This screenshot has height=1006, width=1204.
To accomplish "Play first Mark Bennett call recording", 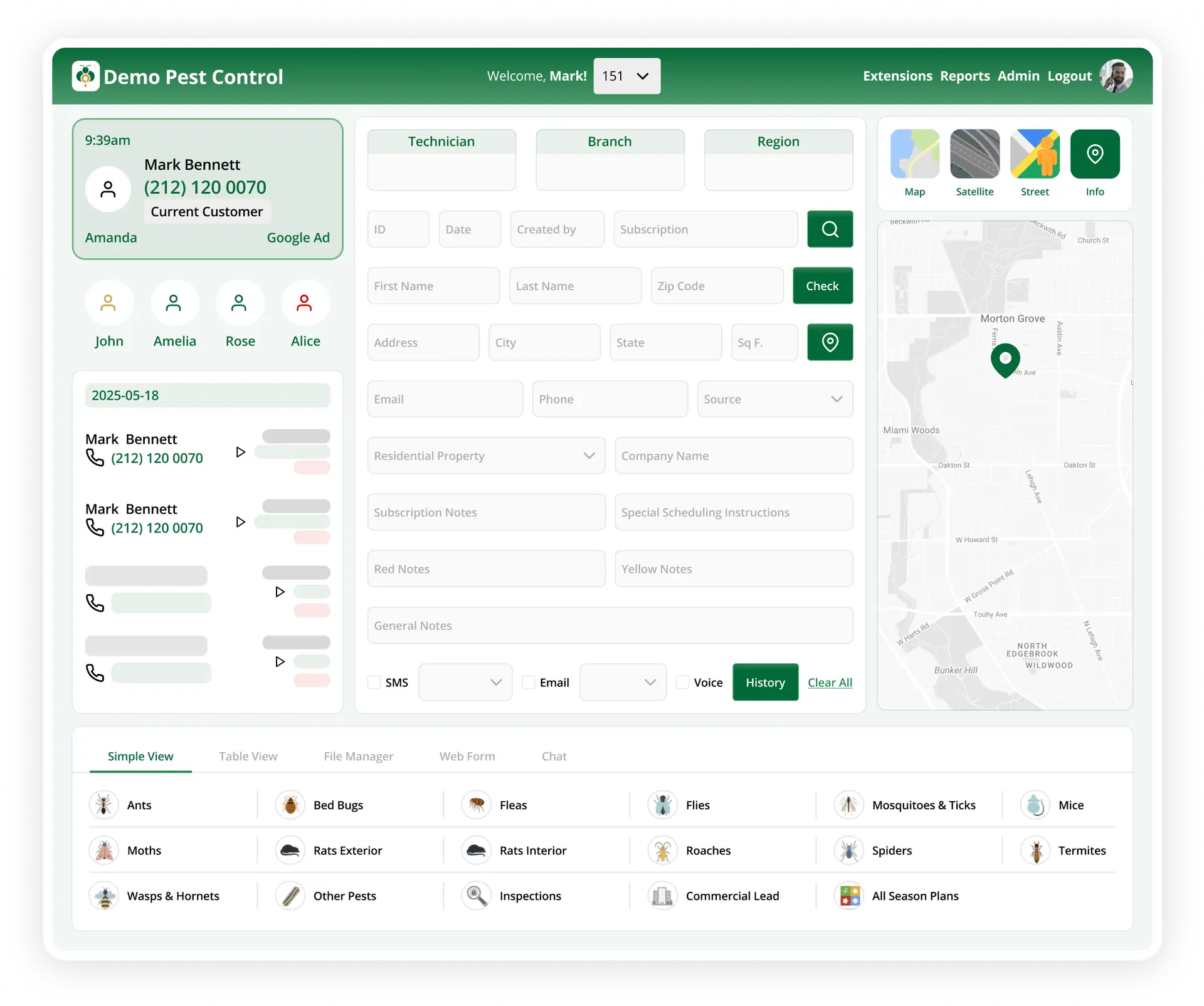I will pyautogui.click(x=240, y=452).
